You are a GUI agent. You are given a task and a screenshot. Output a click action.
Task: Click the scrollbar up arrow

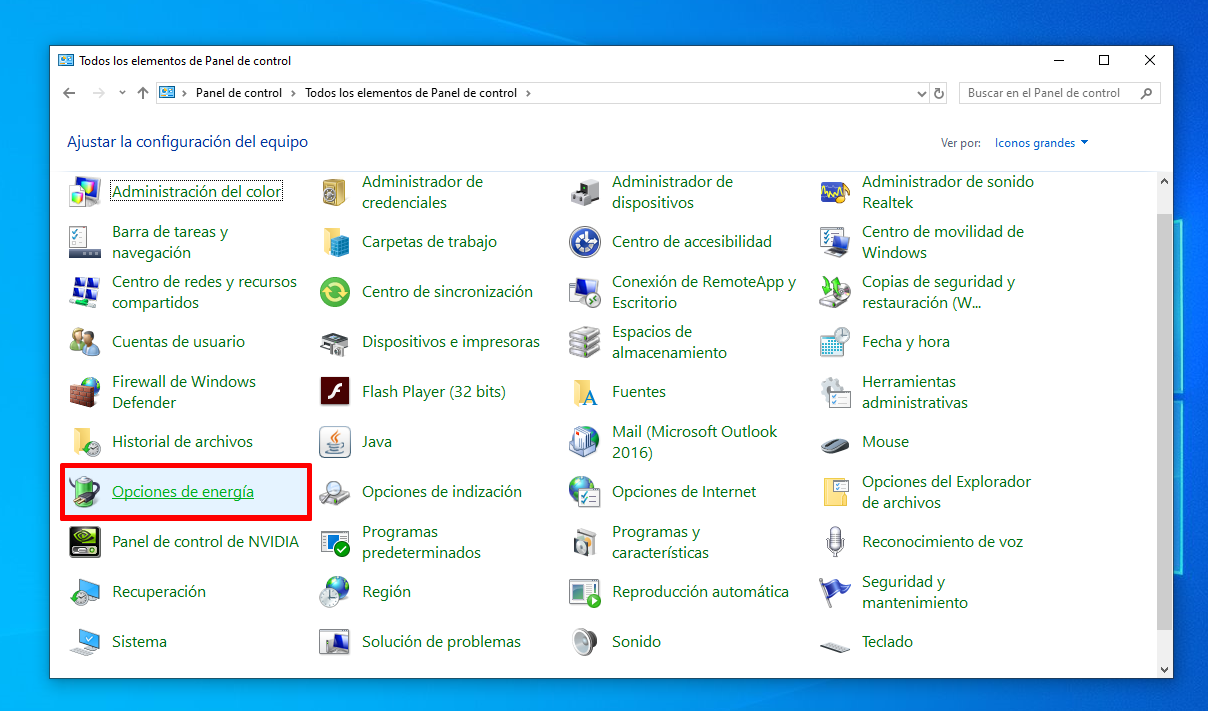coord(1164,181)
